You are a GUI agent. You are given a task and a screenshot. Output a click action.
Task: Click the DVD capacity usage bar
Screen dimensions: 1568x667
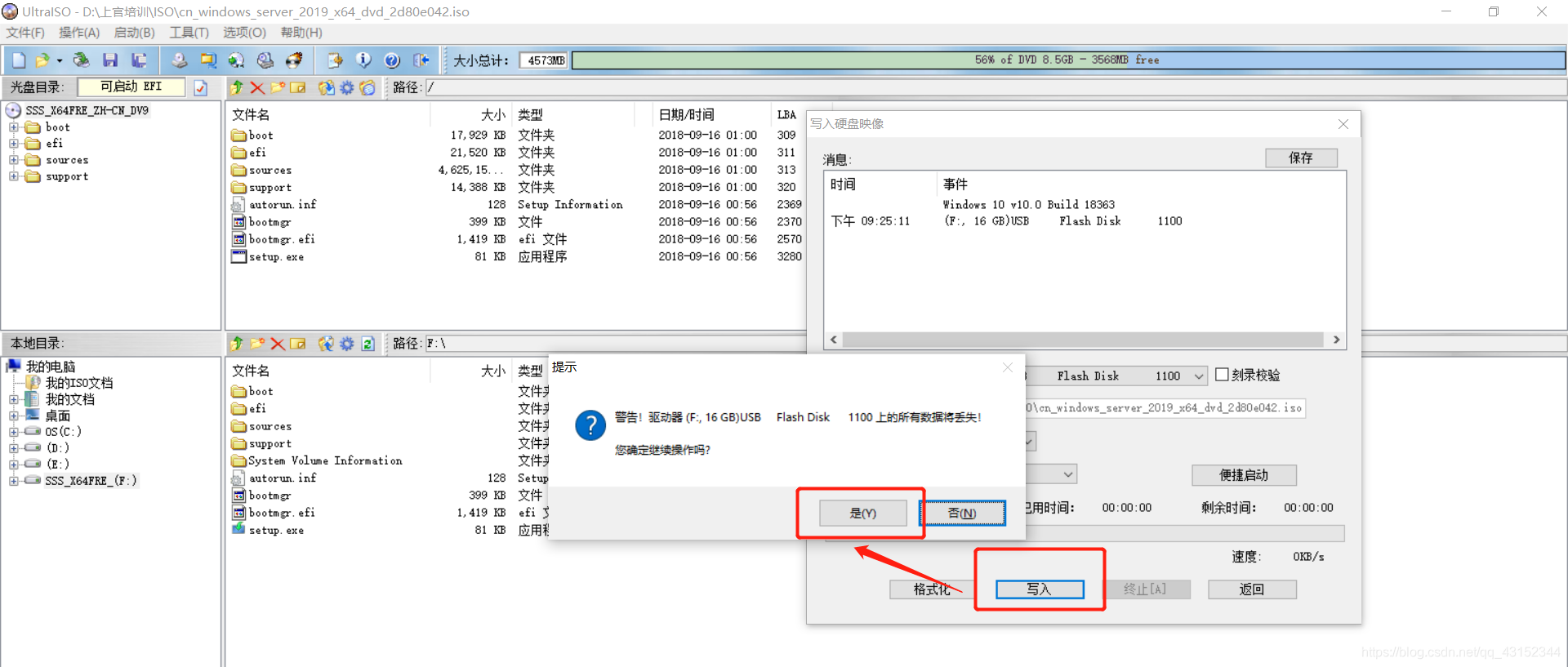point(1068,60)
